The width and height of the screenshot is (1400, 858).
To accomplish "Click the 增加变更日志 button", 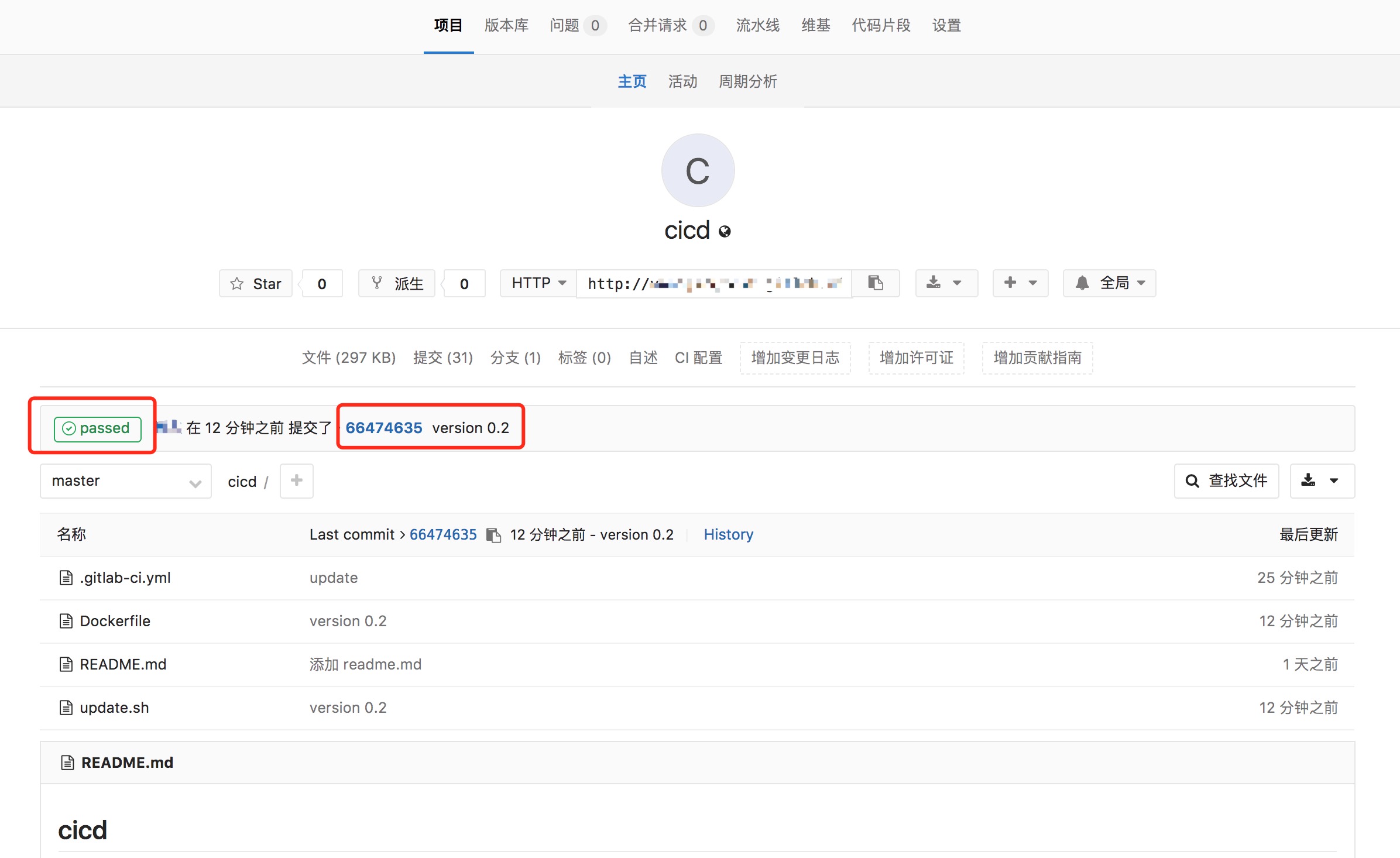I will coord(795,358).
